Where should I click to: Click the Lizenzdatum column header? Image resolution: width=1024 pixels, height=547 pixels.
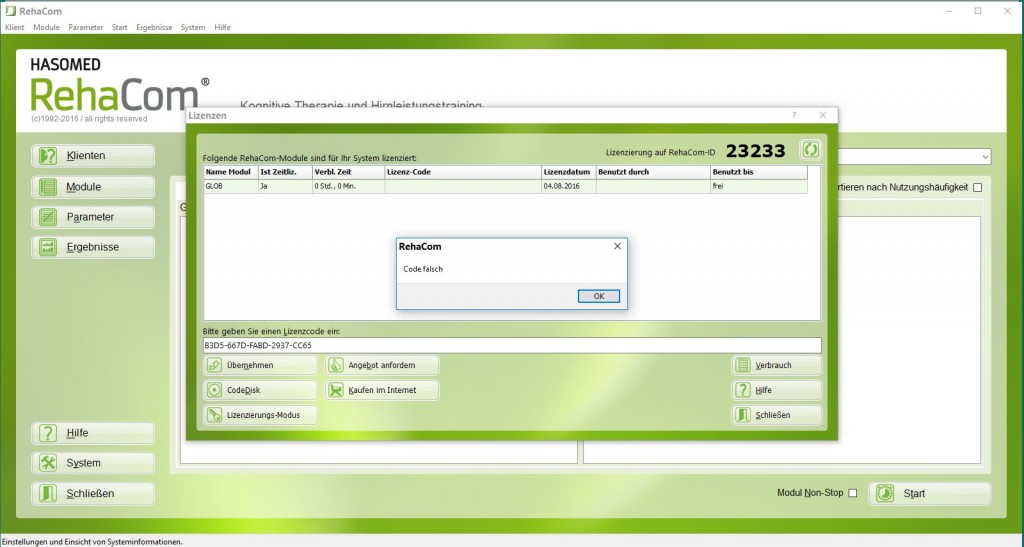click(x=568, y=172)
